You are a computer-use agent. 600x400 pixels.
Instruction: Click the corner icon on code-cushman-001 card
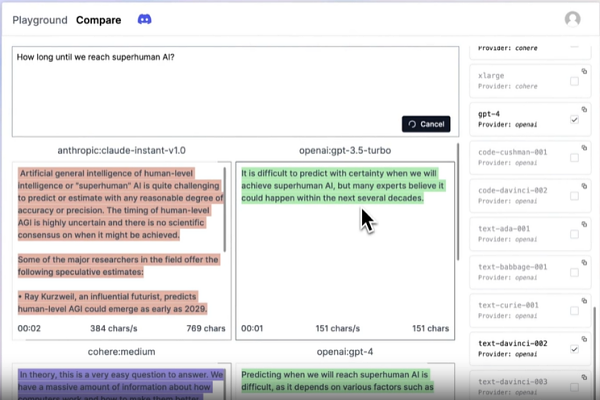[x=583, y=147]
